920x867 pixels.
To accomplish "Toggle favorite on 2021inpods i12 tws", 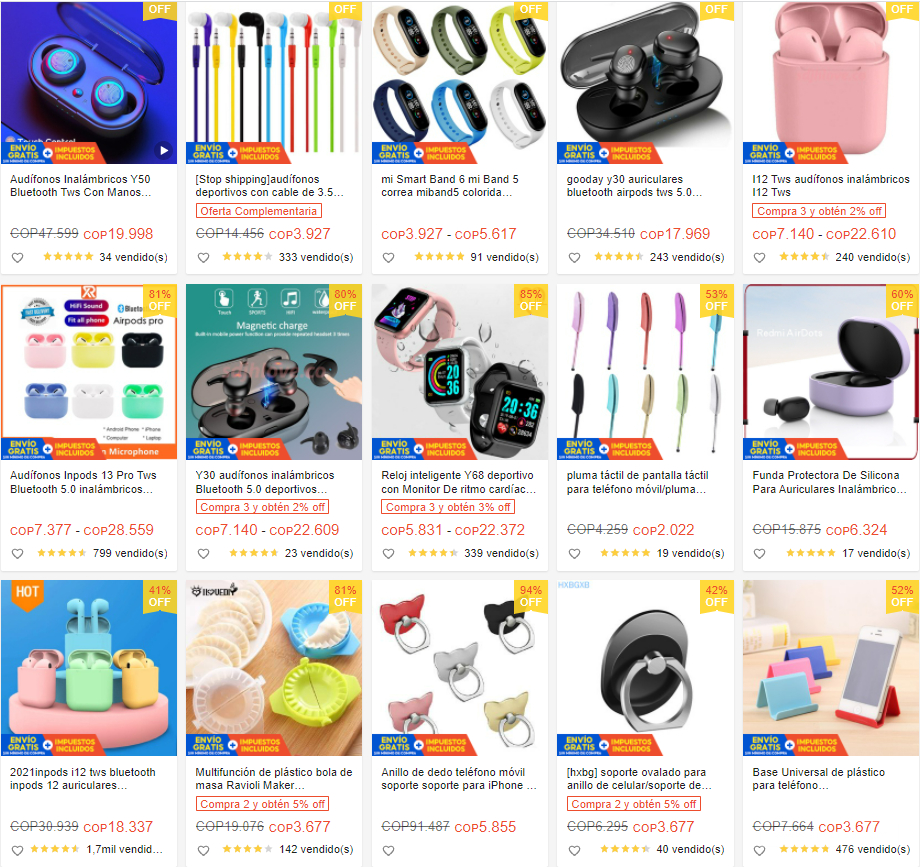I will (x=18, y=850).
